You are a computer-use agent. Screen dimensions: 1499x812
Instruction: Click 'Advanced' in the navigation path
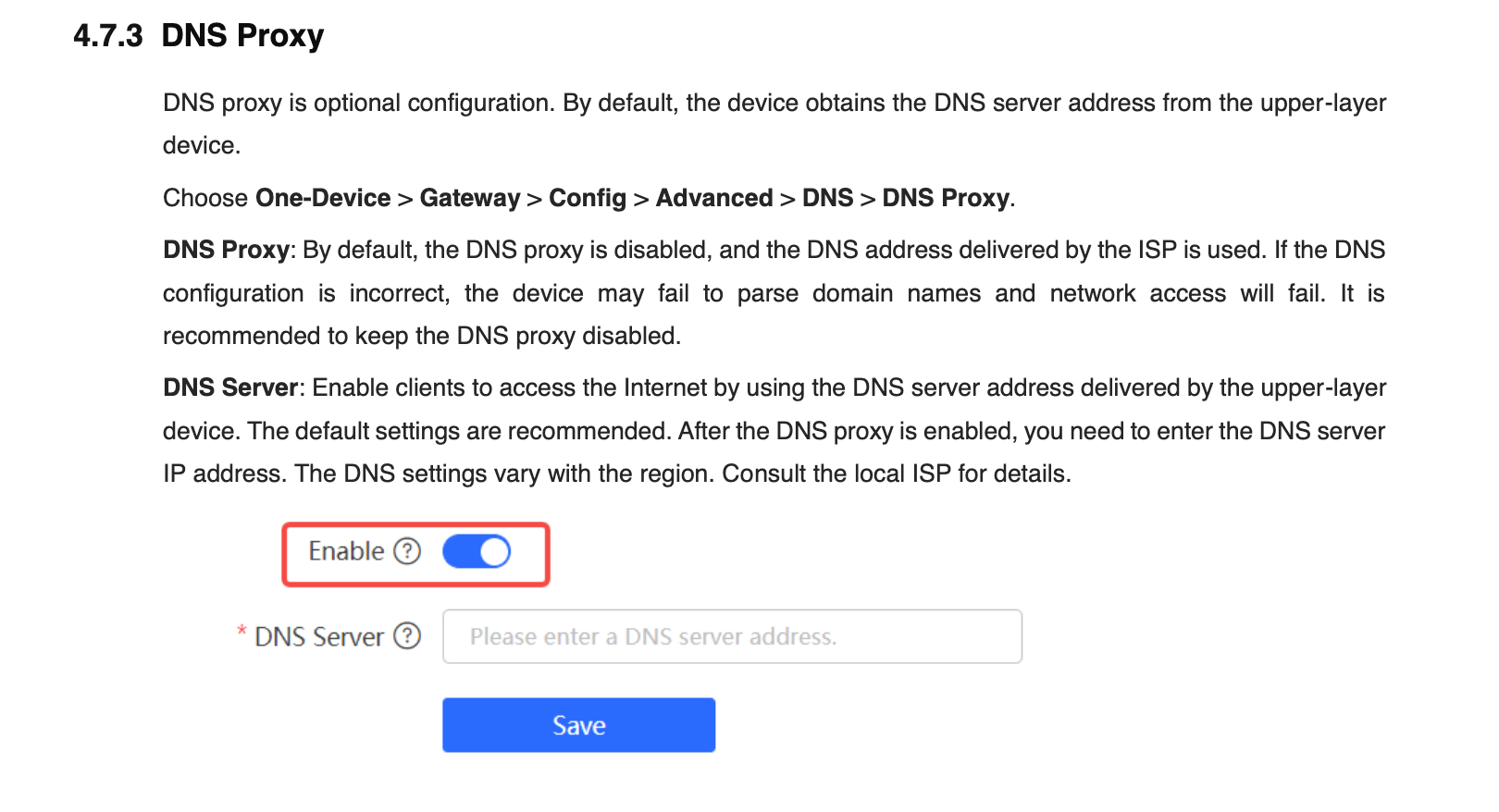coord(714,198)
